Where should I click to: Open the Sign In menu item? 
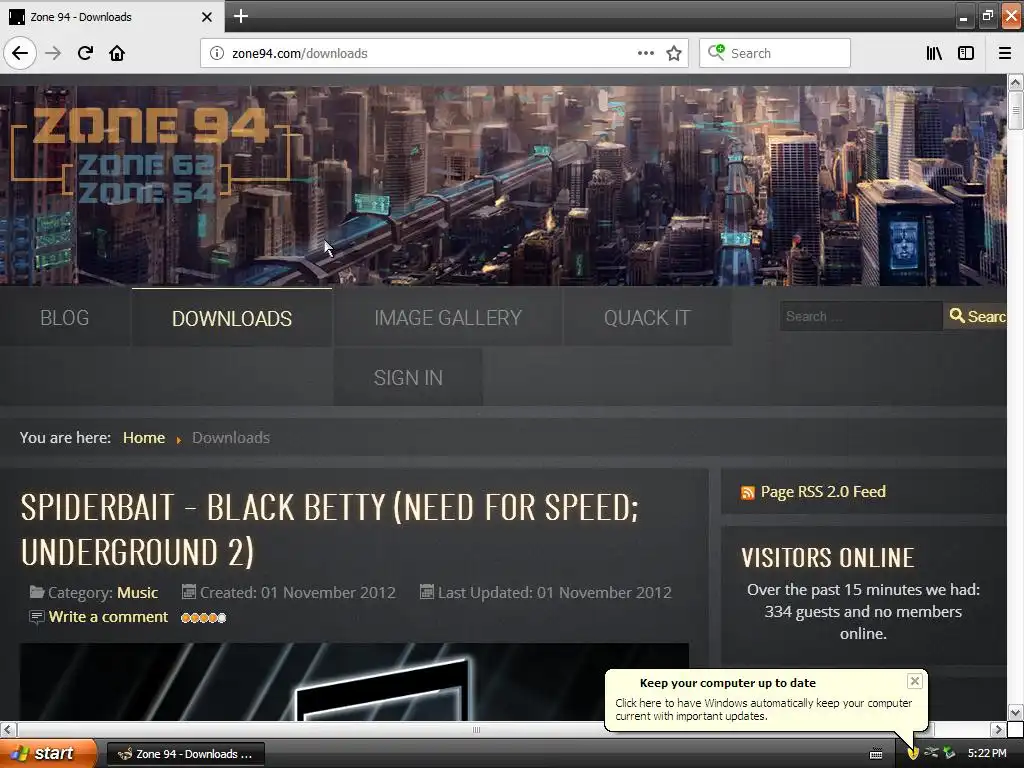pos(408,377)
